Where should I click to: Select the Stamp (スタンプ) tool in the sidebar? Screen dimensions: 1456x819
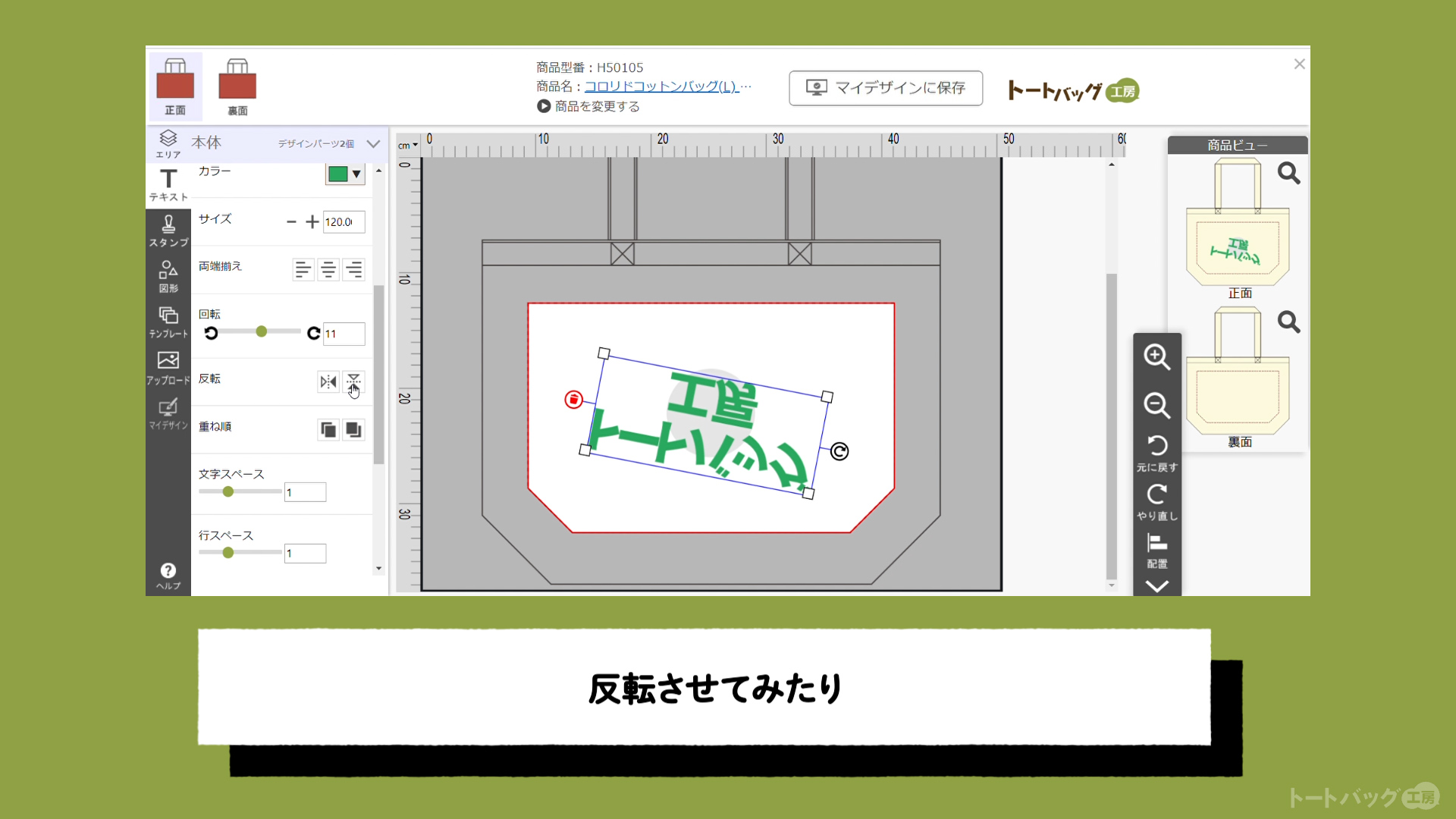168,230
